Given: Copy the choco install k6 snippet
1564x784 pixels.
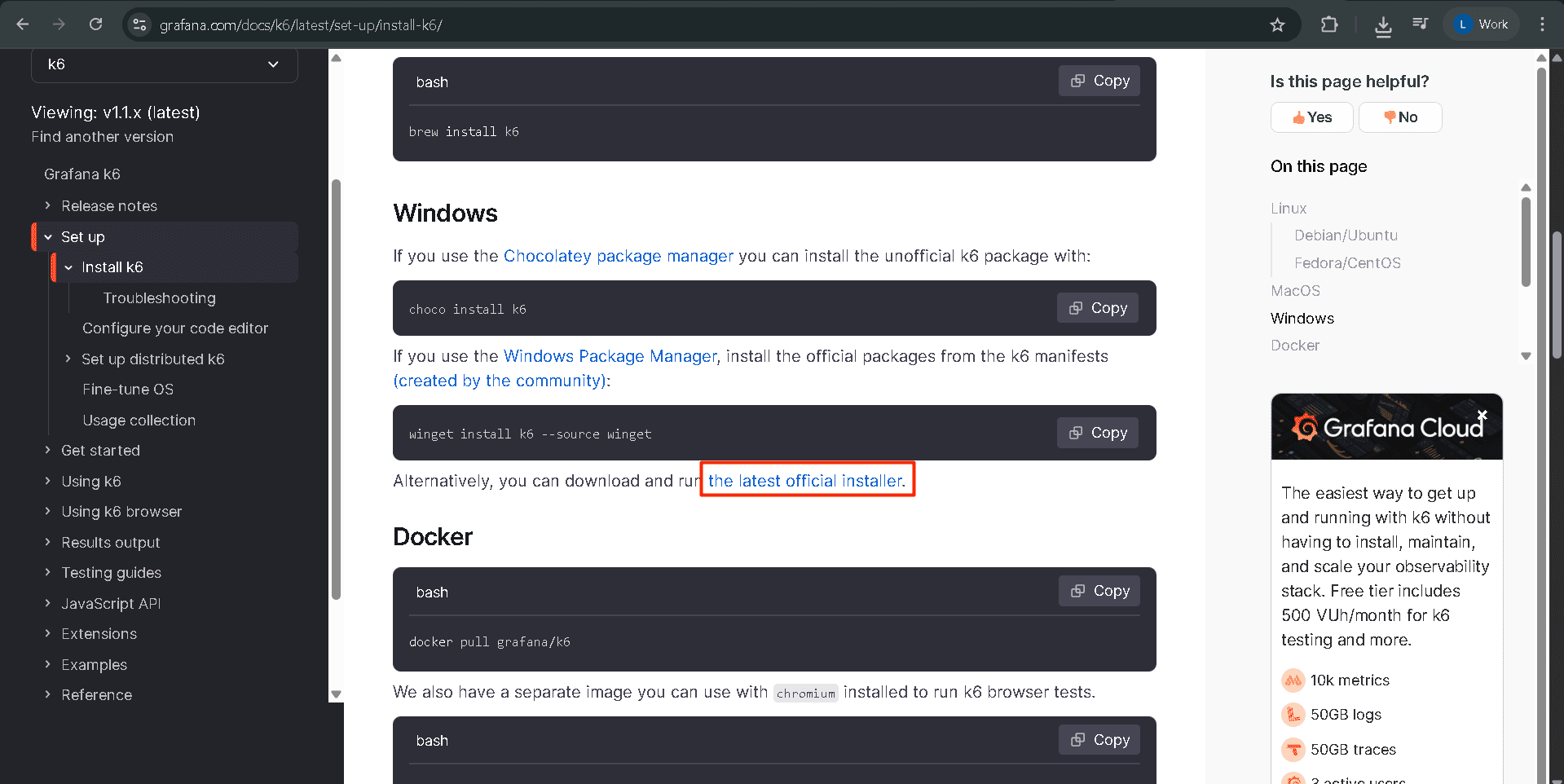Looking at the screenshot, I should coord(1097,307).
